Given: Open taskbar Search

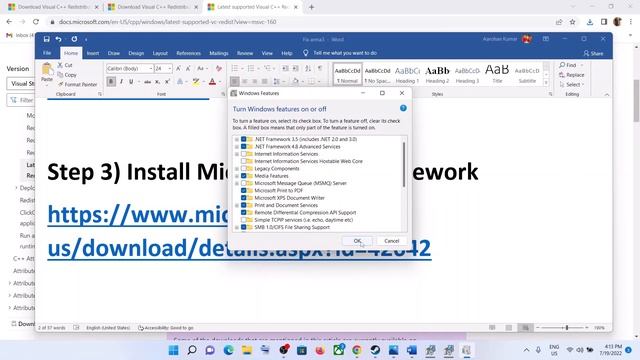Looking at the screenshot, I should click(x=192, y=350).
